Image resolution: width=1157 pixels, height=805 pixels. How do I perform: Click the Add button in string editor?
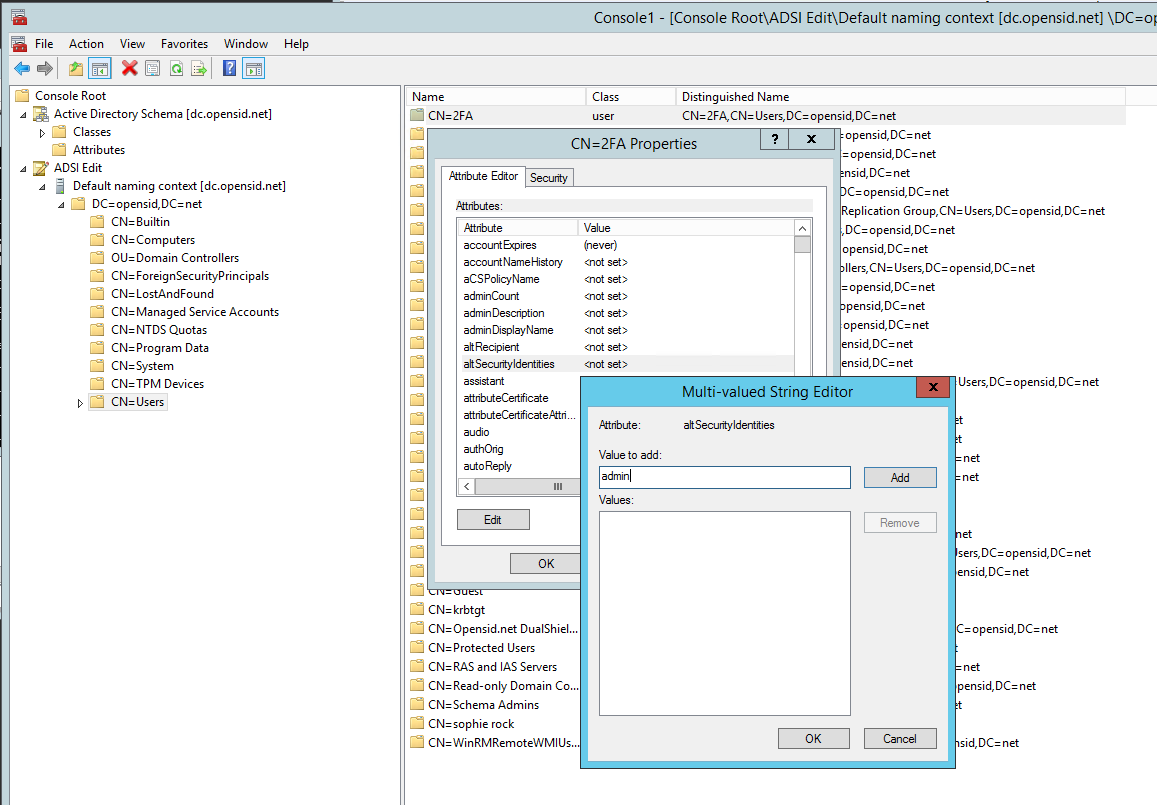(899, 478)
